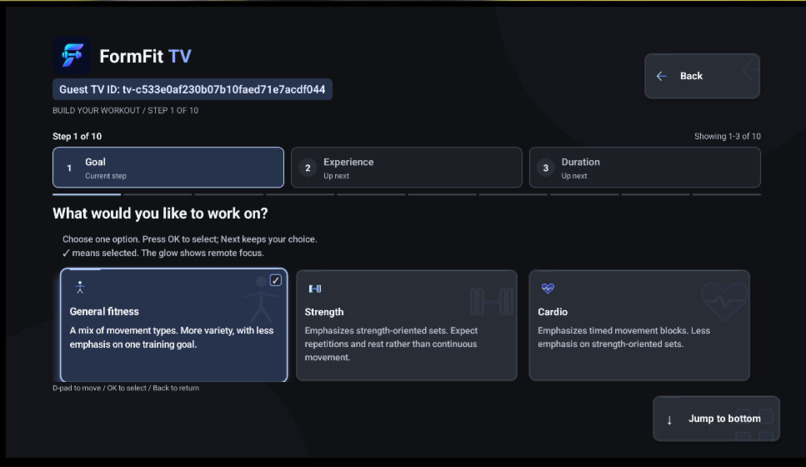806x467 pixels.
Task: Click the 'Choose one option' instruction line
Action: click(x=190, y=239)
